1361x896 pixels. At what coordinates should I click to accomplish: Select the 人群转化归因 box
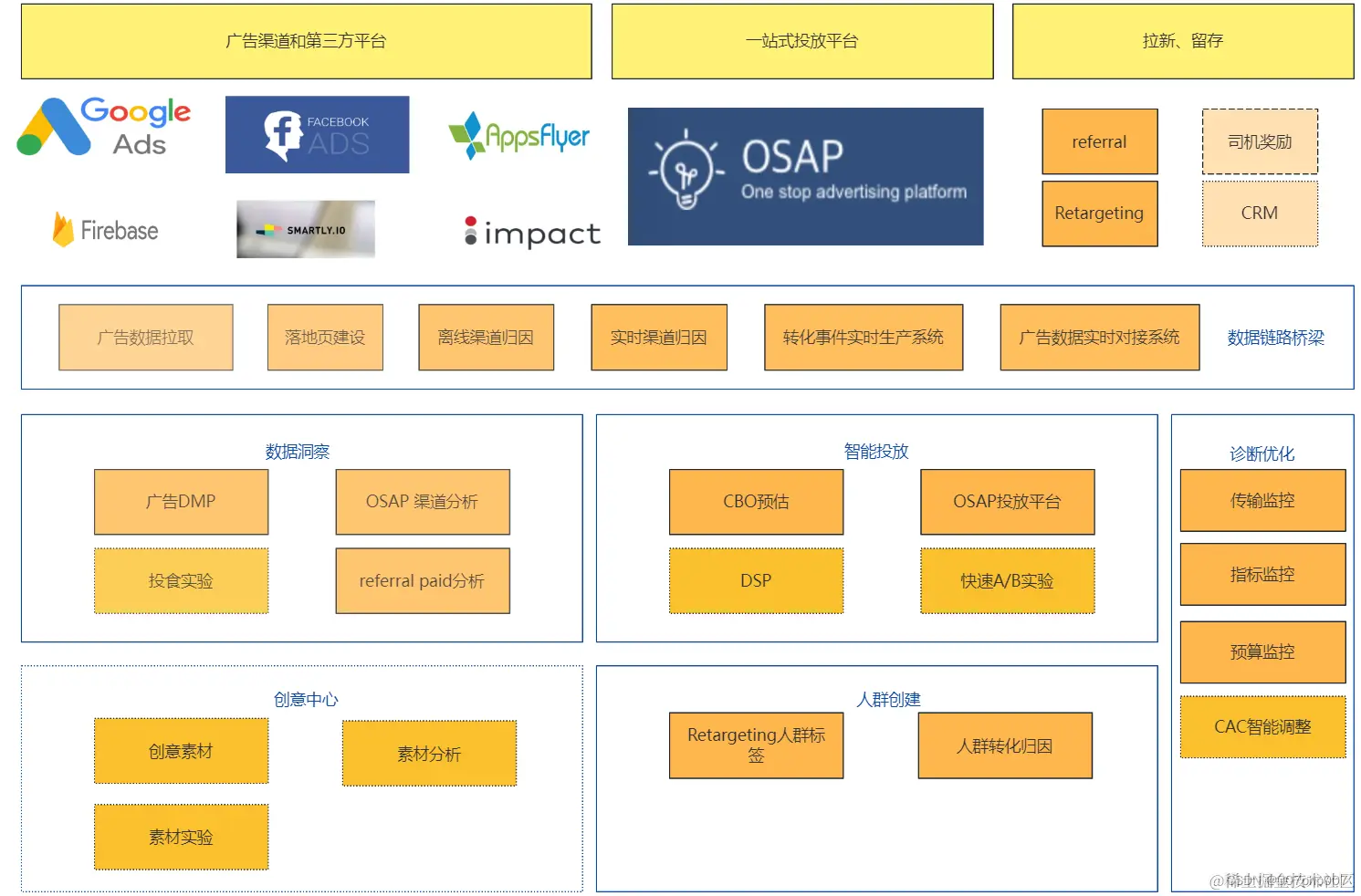[1005, 745]
